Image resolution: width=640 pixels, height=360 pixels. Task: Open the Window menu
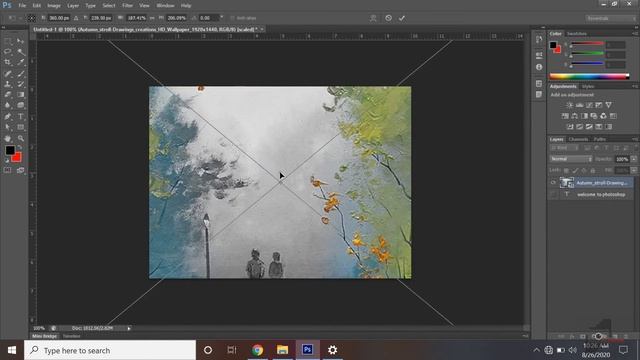pyautogui.click(x=165, y=6)
